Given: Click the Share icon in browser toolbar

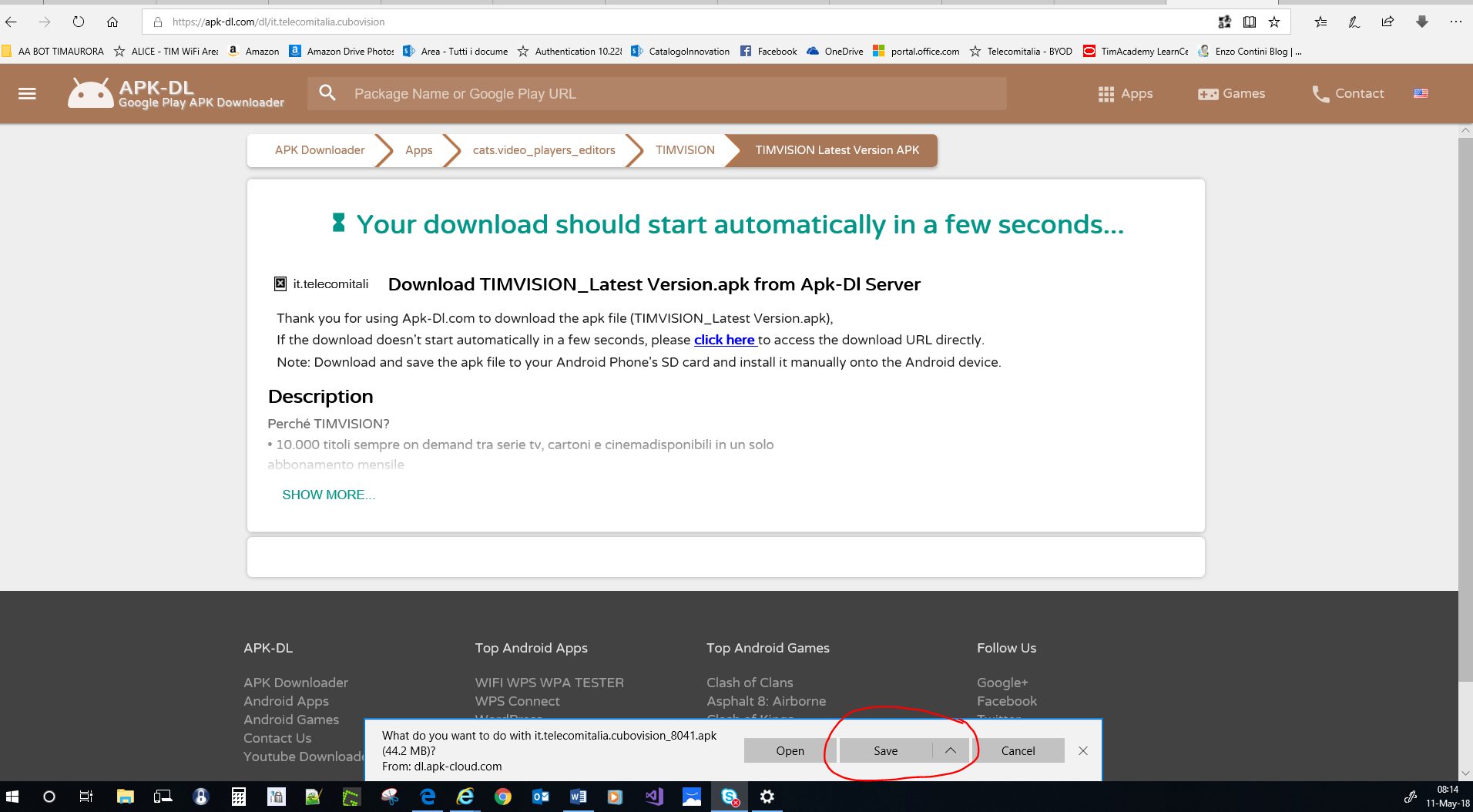Looking at the screenshot, I should click(1387, 22).
